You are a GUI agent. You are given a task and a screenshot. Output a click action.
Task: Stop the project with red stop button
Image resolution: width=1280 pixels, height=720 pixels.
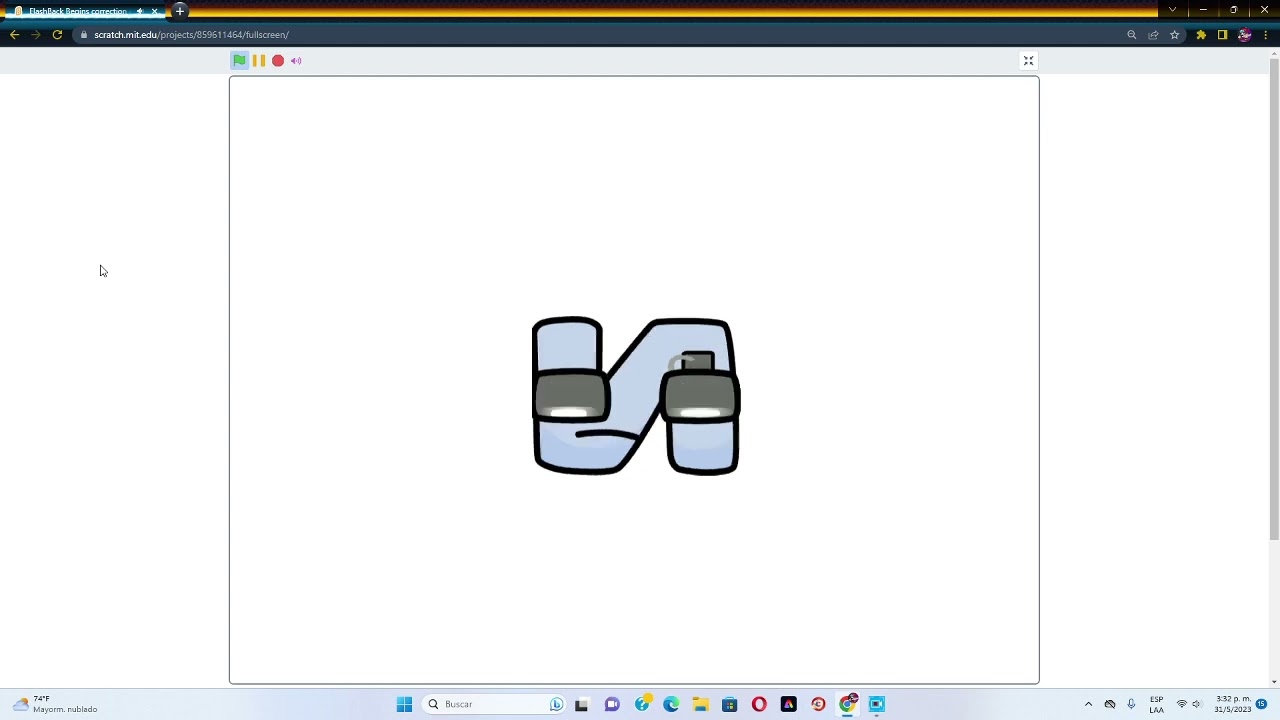coord(278,61)
